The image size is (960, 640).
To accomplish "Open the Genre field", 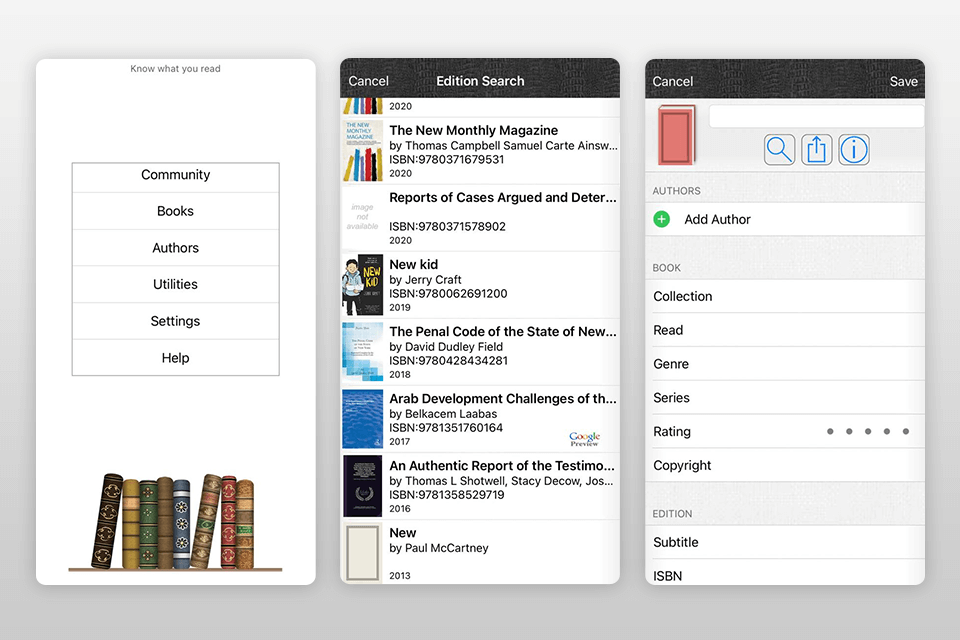I will (x=785, y=364).
